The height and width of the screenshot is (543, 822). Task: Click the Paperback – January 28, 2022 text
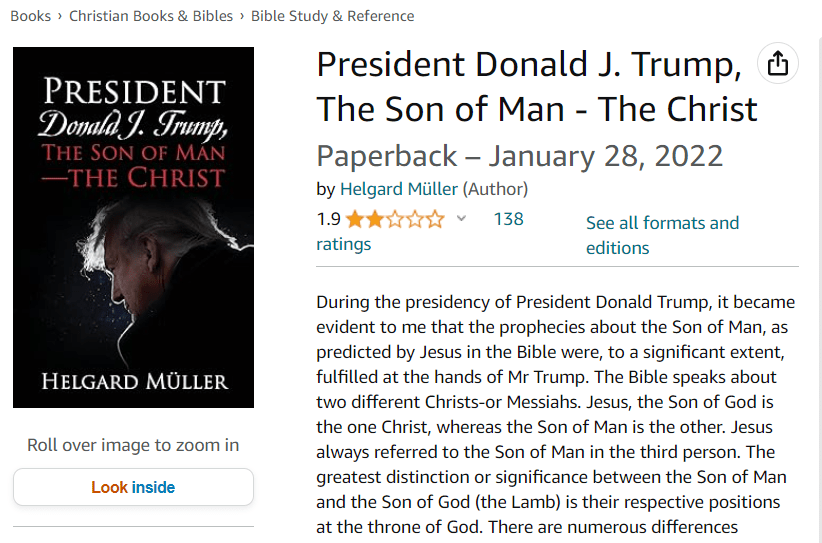(519, 156)
